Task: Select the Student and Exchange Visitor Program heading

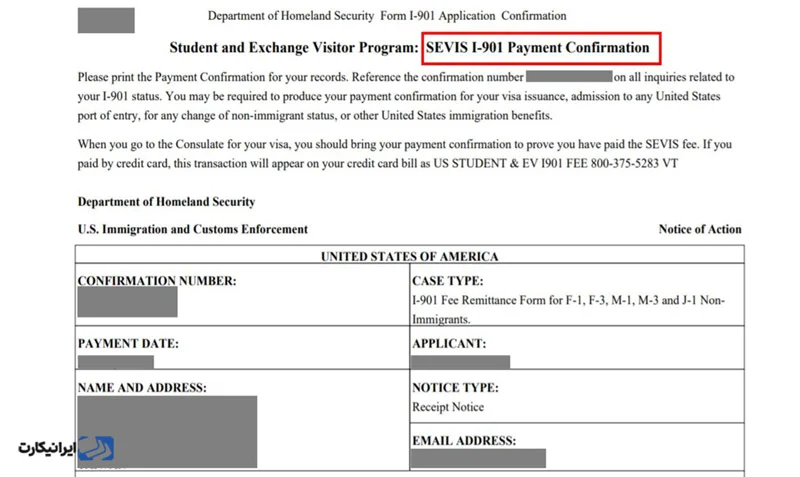Action: (294, 47)
